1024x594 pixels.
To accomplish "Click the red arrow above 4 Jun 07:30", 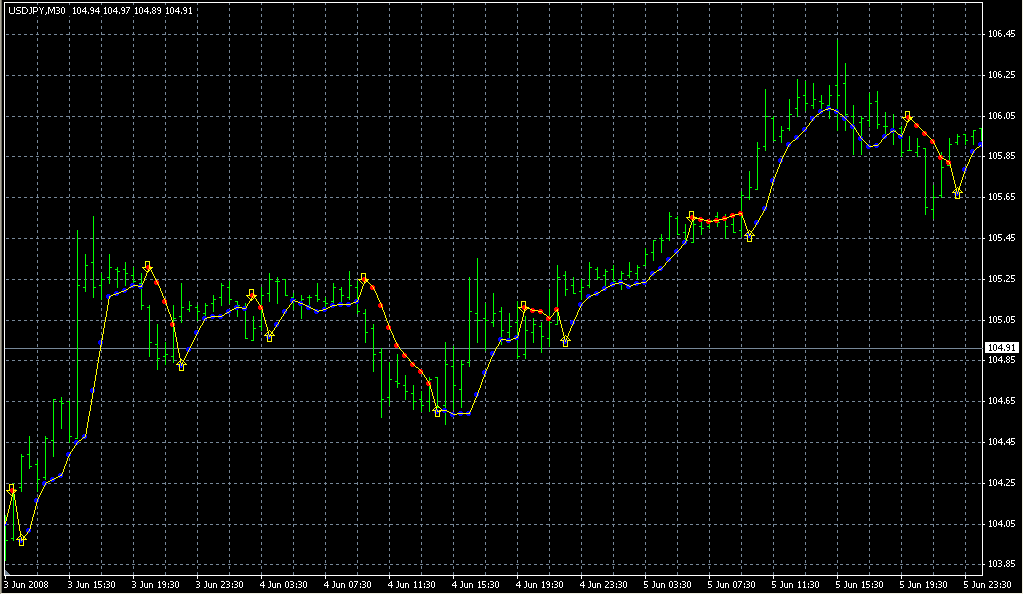I will click(363, 277).
